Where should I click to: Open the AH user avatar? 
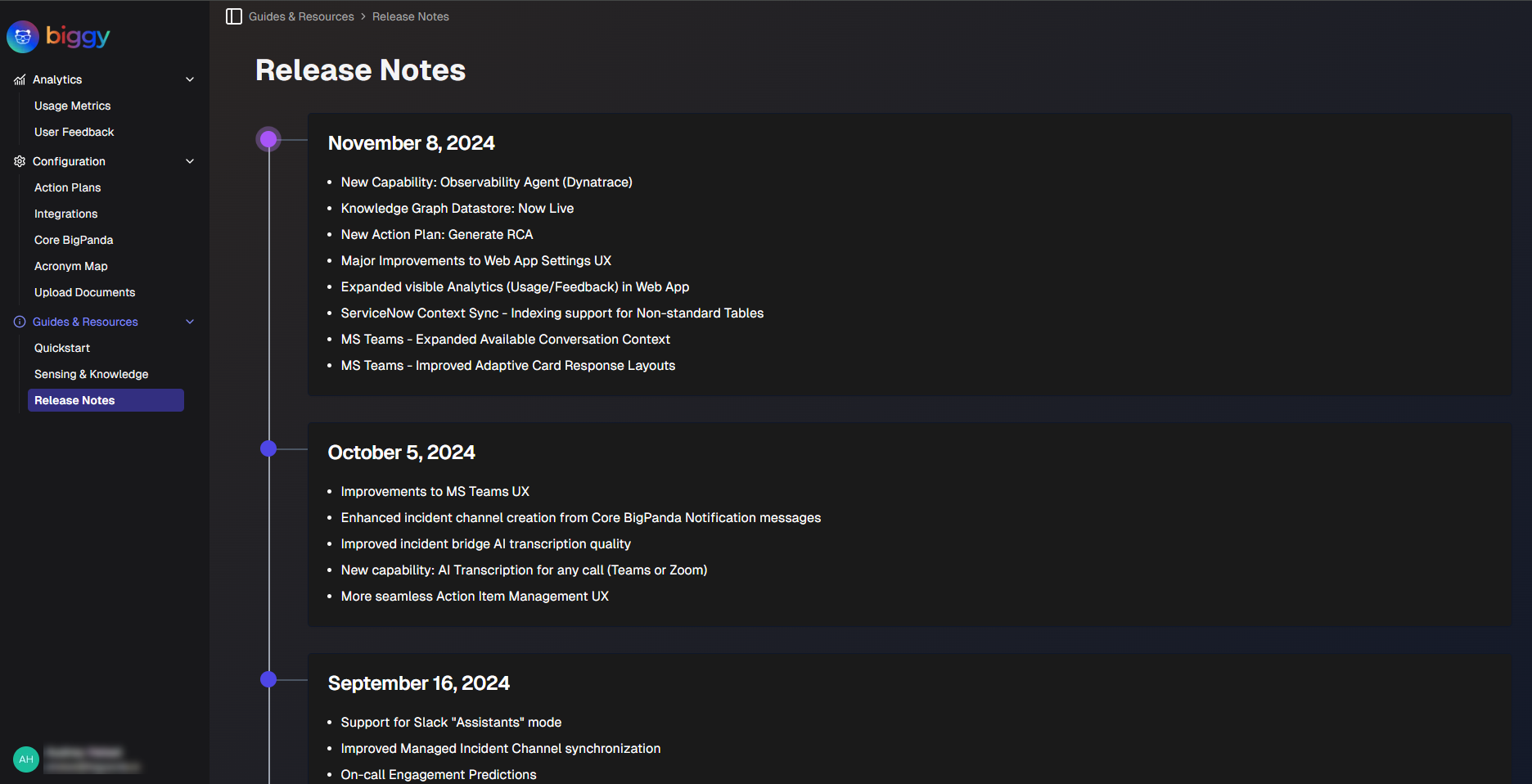25,759
